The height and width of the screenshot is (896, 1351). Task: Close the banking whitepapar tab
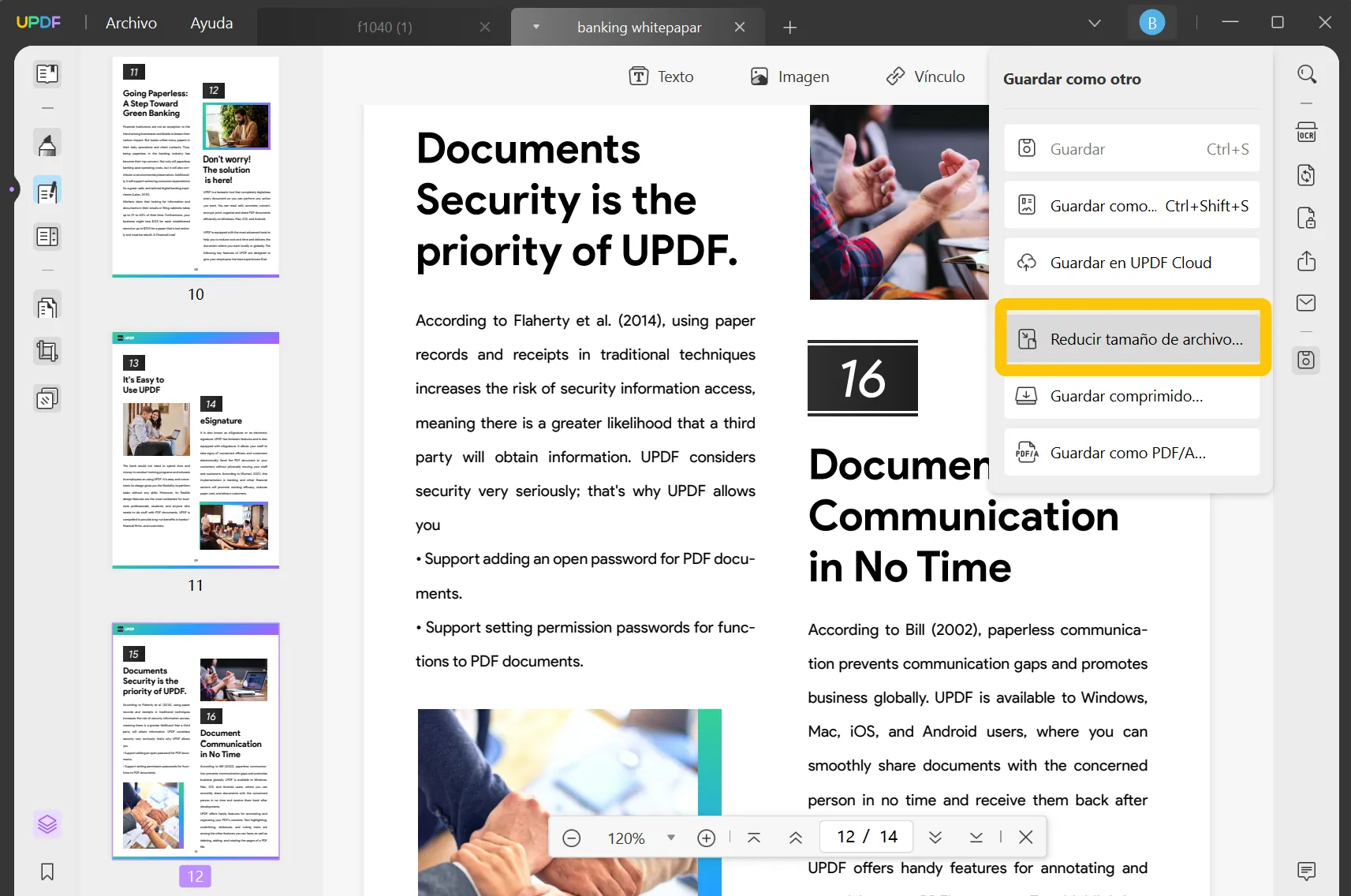[740, 27]
